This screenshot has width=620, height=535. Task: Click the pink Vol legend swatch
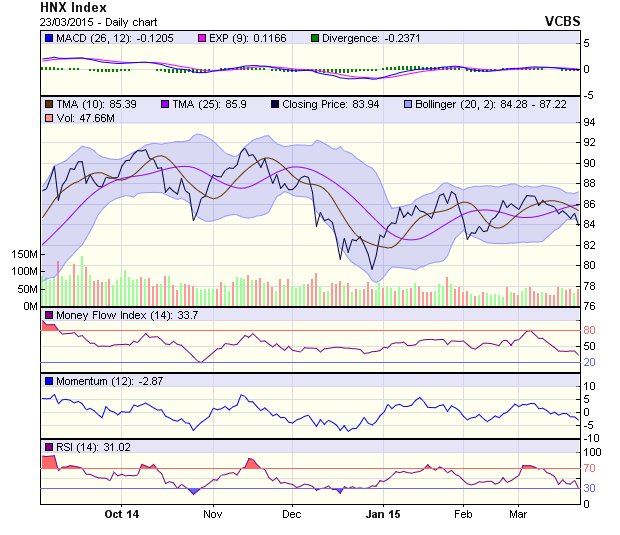click(48, 119)
